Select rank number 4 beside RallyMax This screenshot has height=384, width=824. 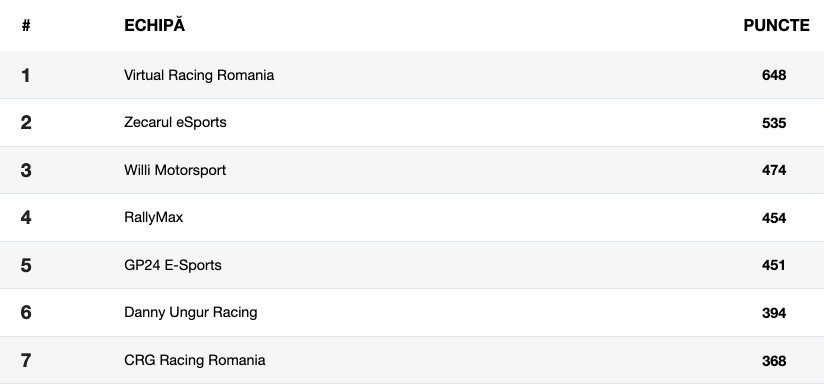(26, 217)
